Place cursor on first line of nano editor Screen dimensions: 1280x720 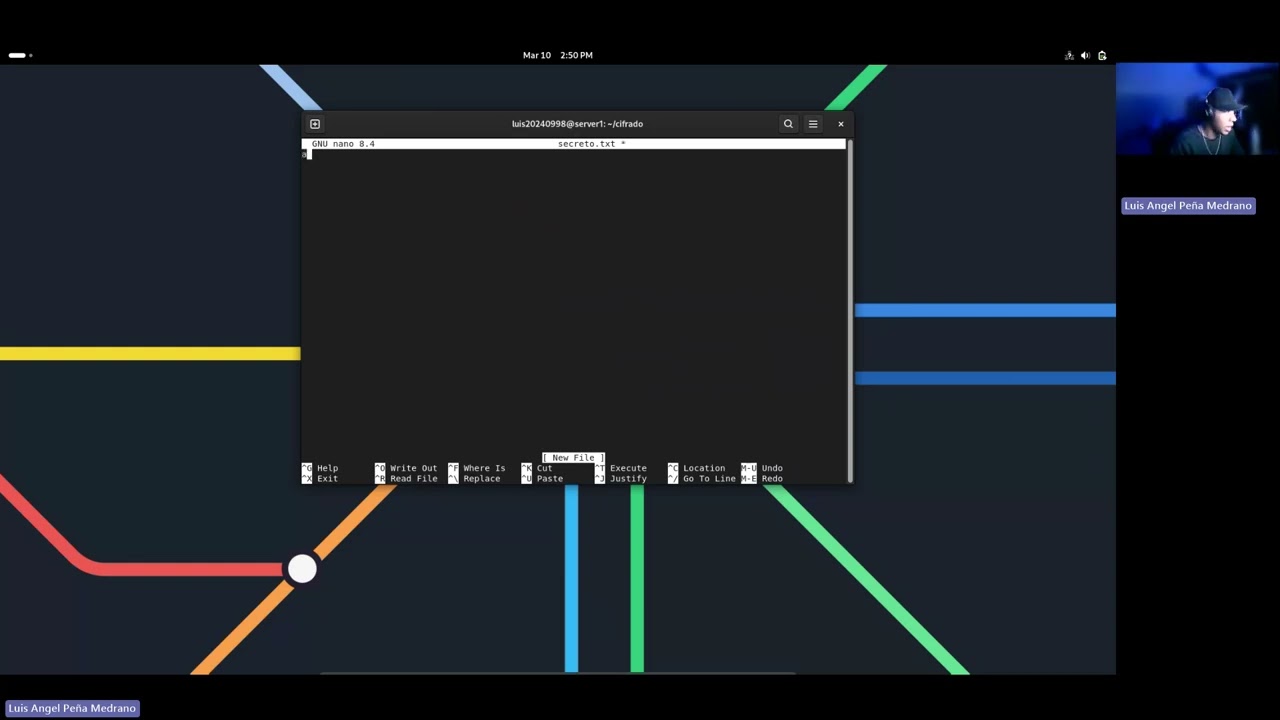573,155
